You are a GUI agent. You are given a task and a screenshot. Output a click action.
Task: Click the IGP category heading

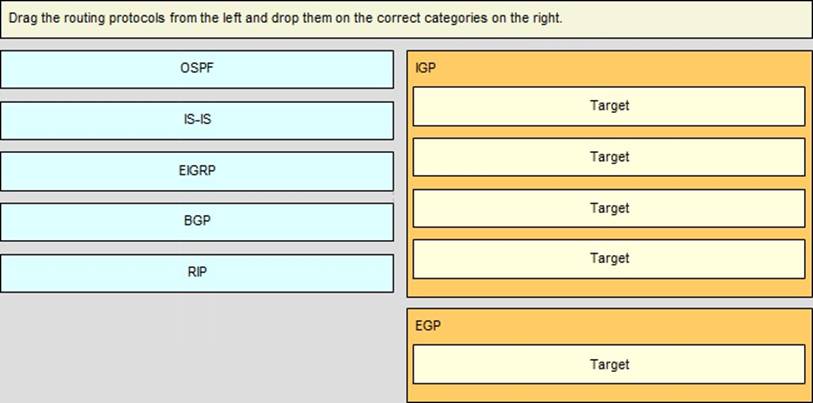pyautogui.click(x=425, y=69)
